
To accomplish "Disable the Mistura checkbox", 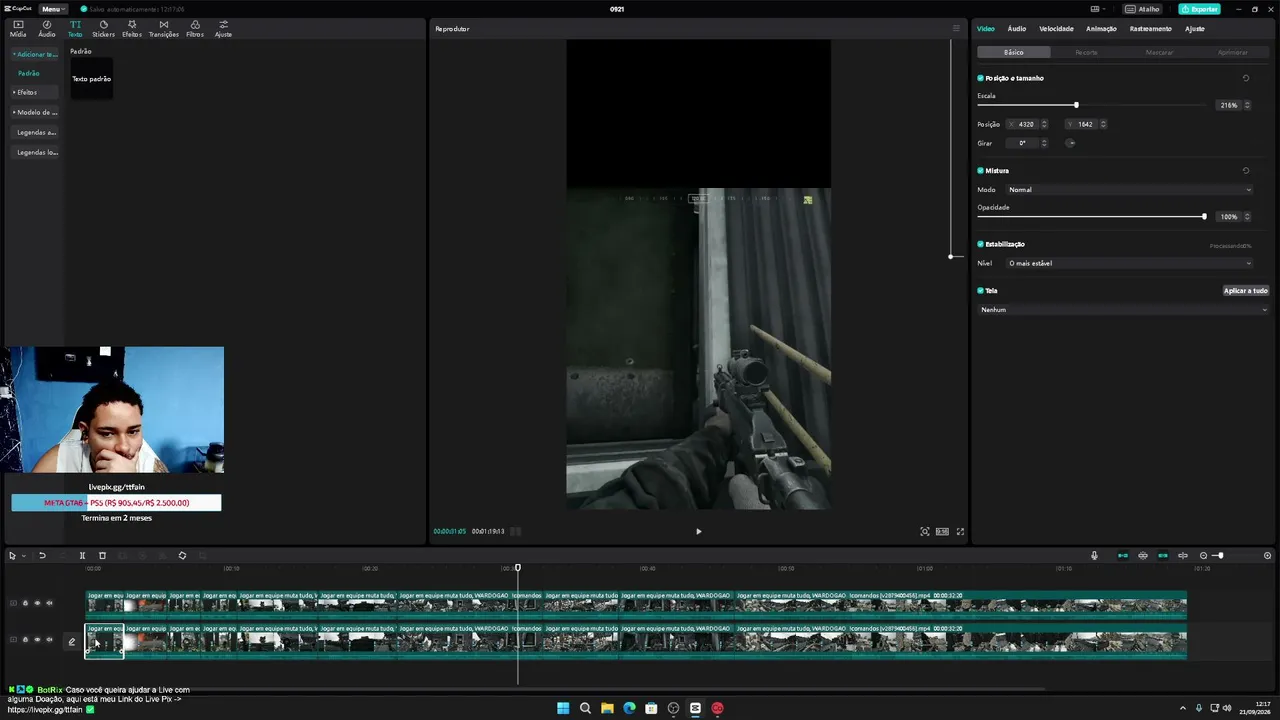I will coord(980,171).
